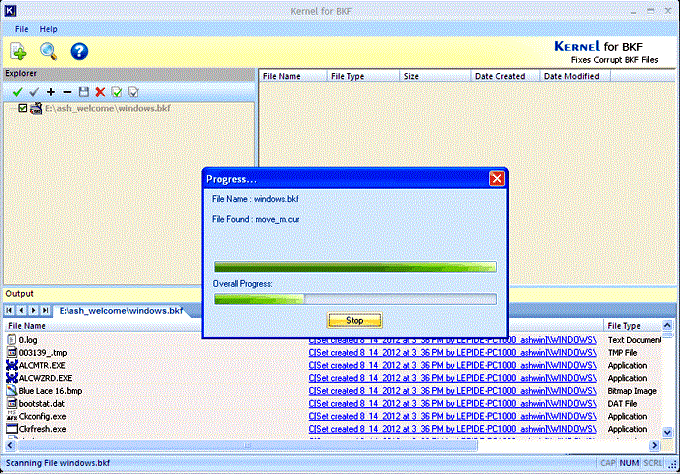Click the green check all icon

(x=17, y=92)
